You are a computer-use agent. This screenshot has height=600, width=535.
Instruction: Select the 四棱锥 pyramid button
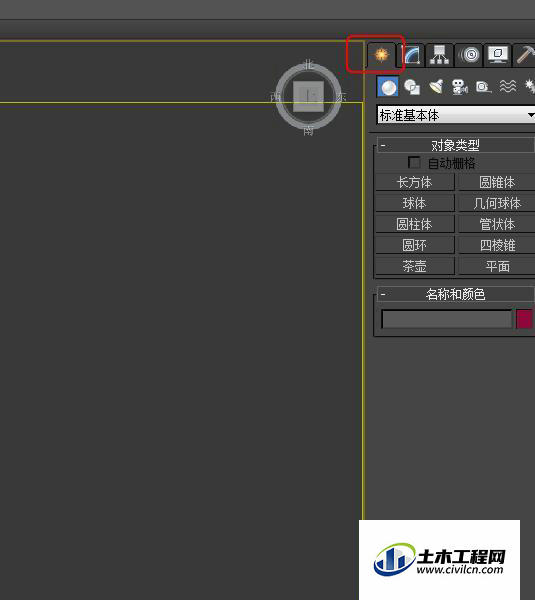[497, 245]
